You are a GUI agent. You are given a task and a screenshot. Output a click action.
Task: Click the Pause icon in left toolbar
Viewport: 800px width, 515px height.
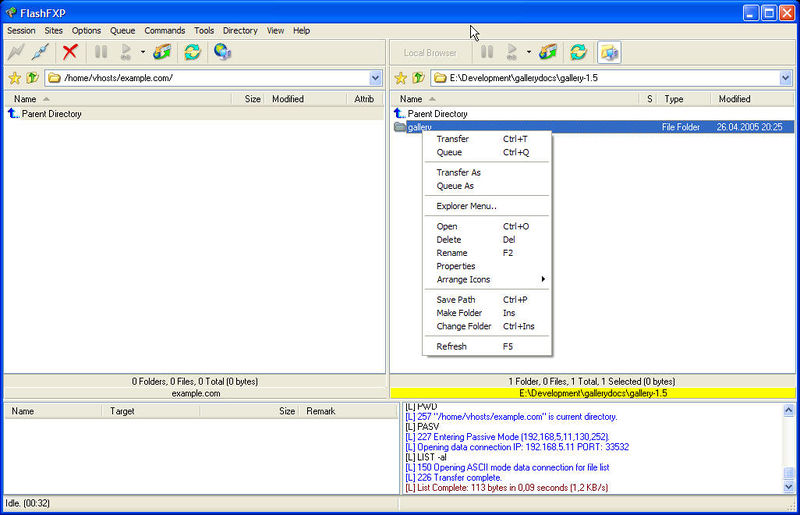(x=101, y=52)
